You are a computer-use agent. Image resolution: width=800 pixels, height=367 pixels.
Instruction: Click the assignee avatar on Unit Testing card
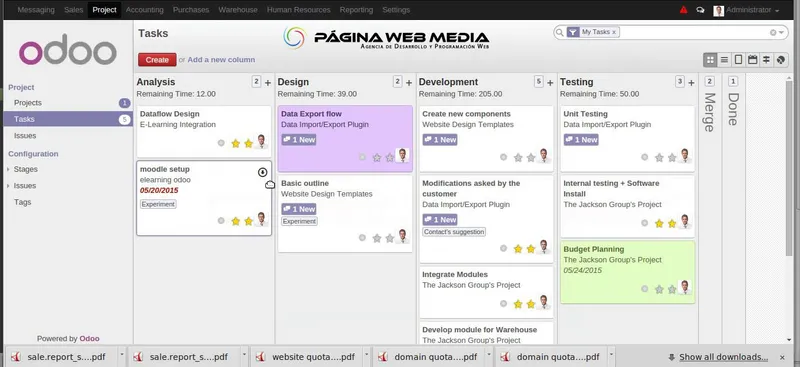pos(685,156)
